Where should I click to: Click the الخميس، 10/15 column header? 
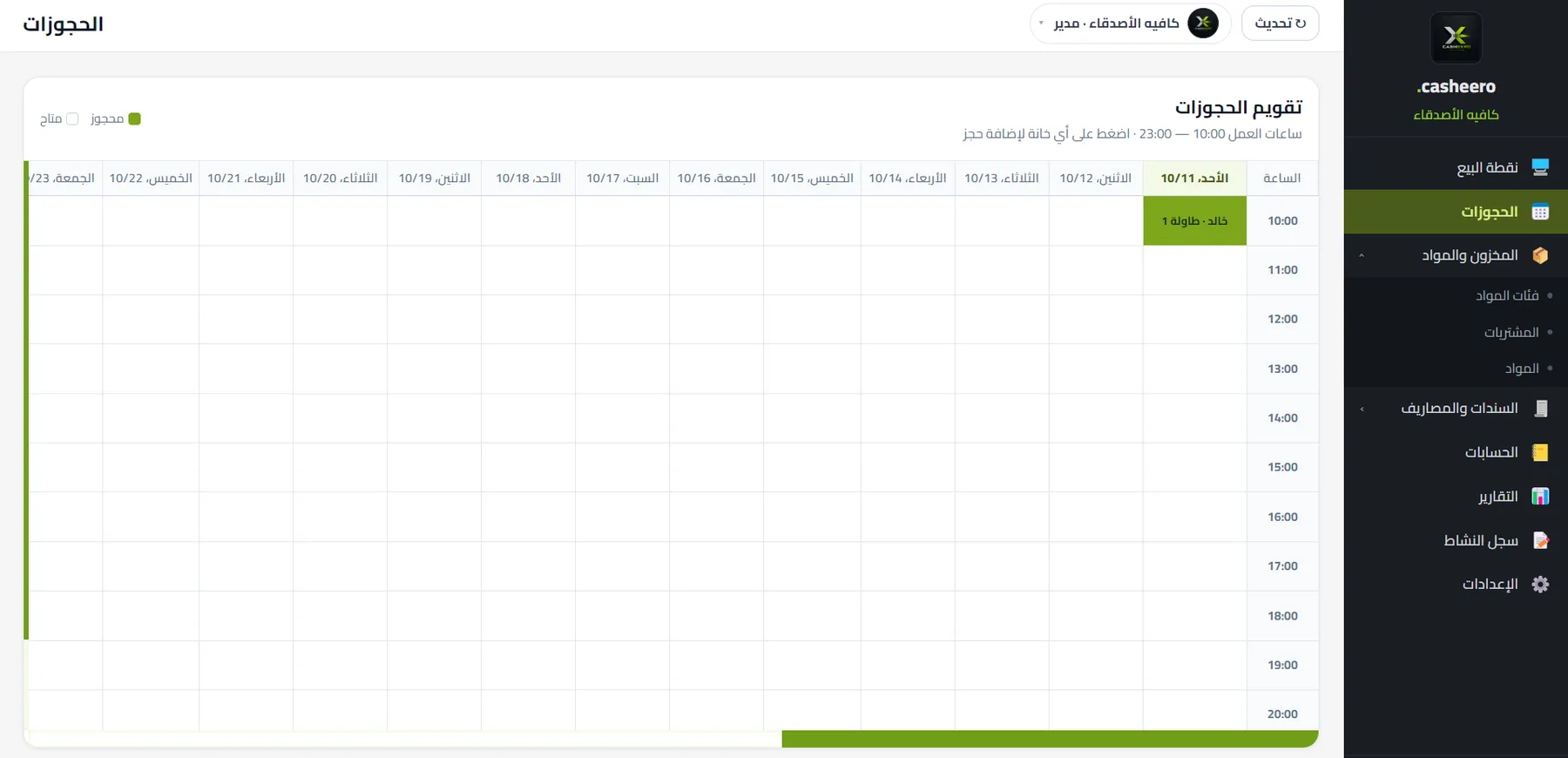(x=812, y=178)
